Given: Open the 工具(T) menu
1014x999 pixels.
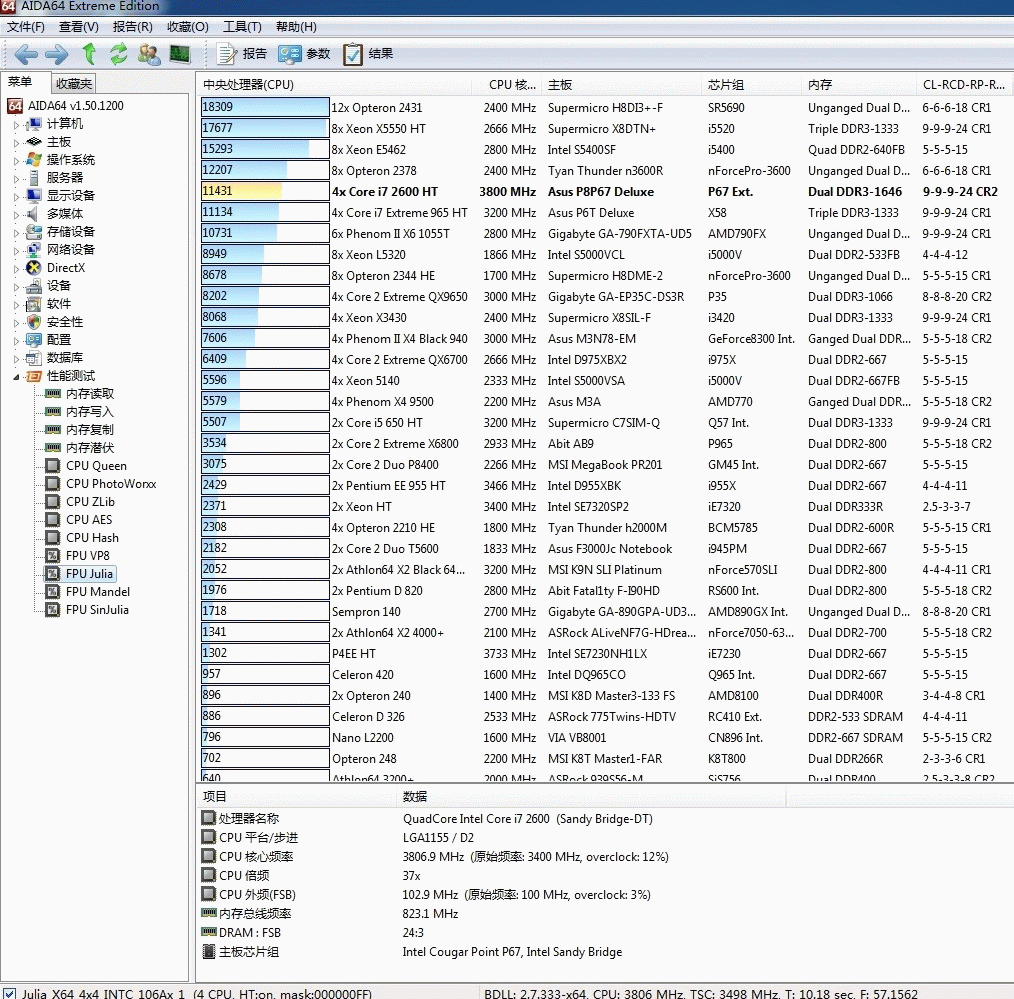Looking at the screenshot, I should (242, 27).
